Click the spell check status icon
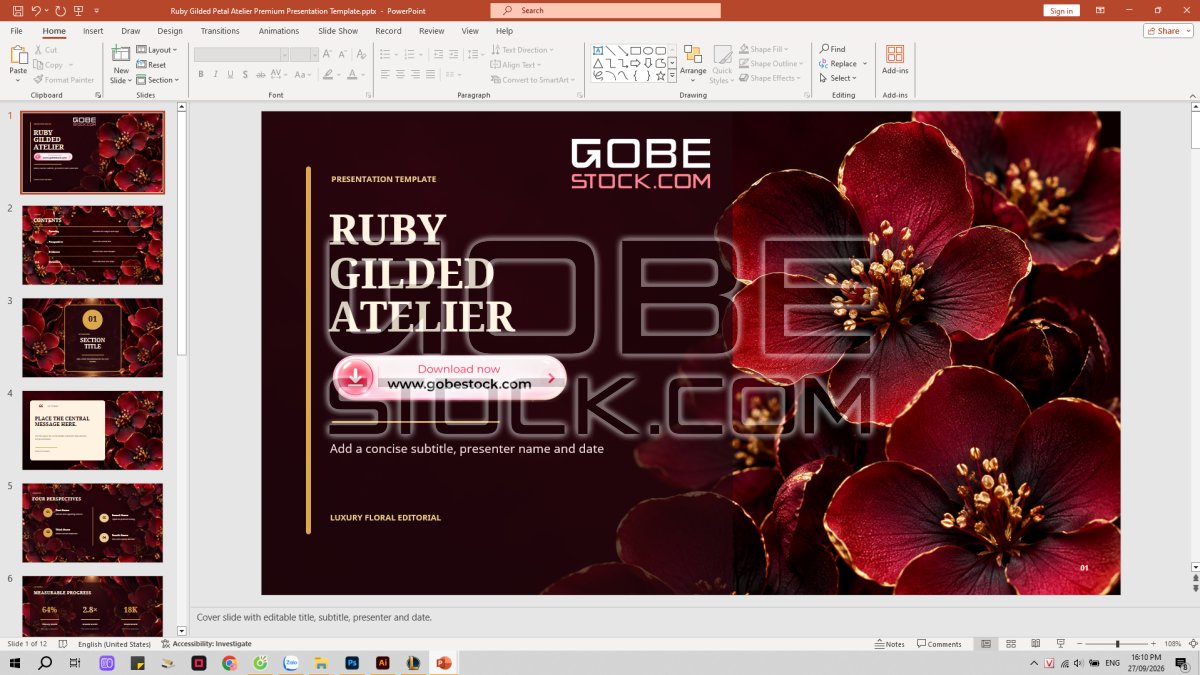 point(63,644)
